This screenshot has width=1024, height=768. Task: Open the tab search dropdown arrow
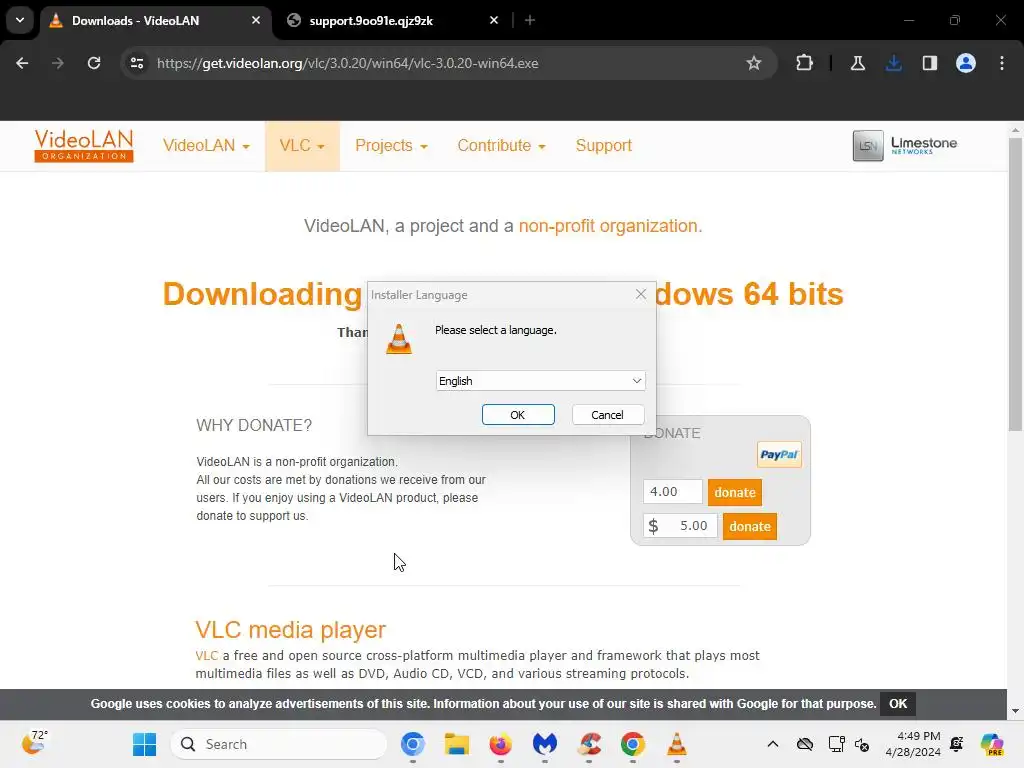tap(20, 20)
